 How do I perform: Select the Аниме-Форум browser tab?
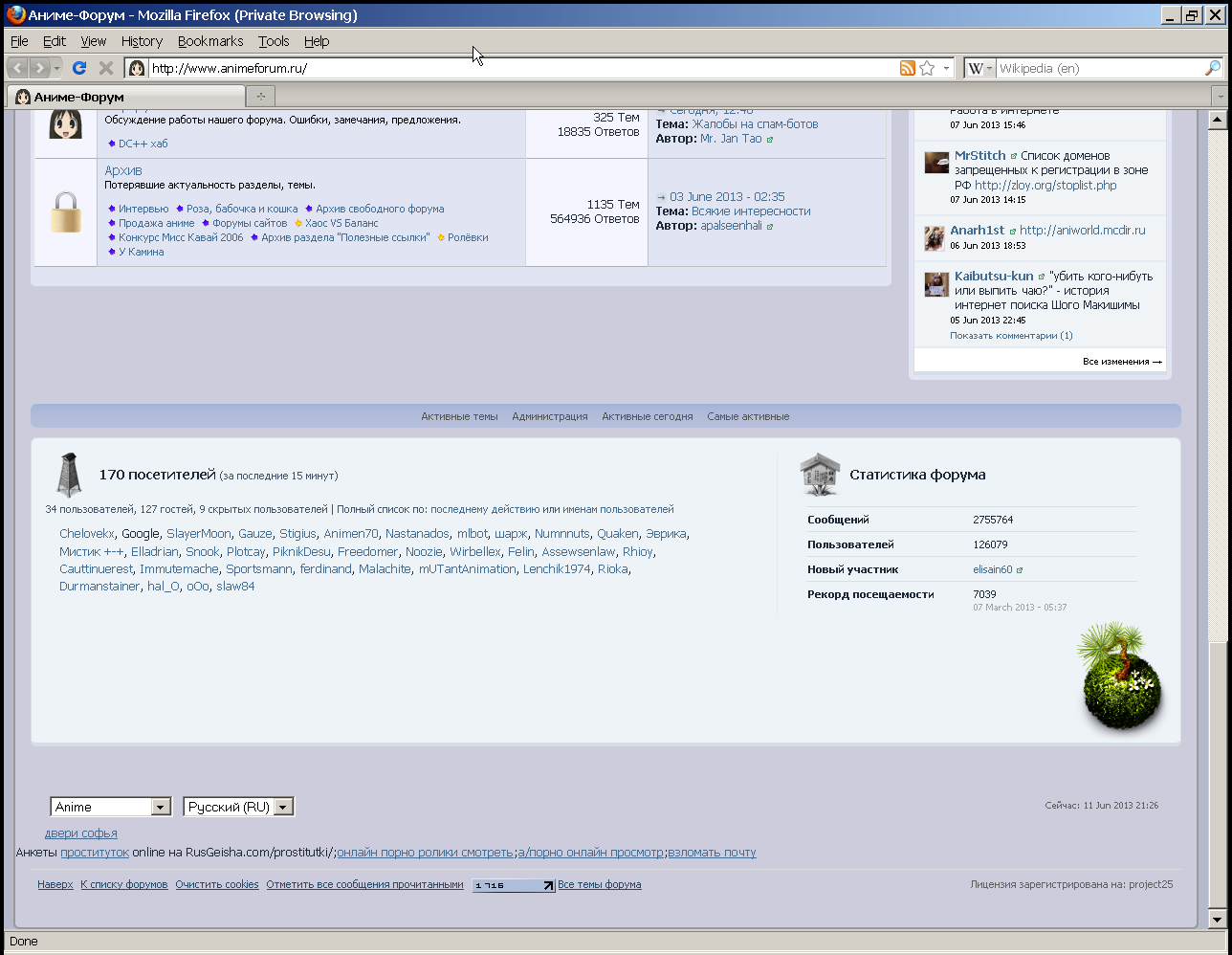coord(125,97)
